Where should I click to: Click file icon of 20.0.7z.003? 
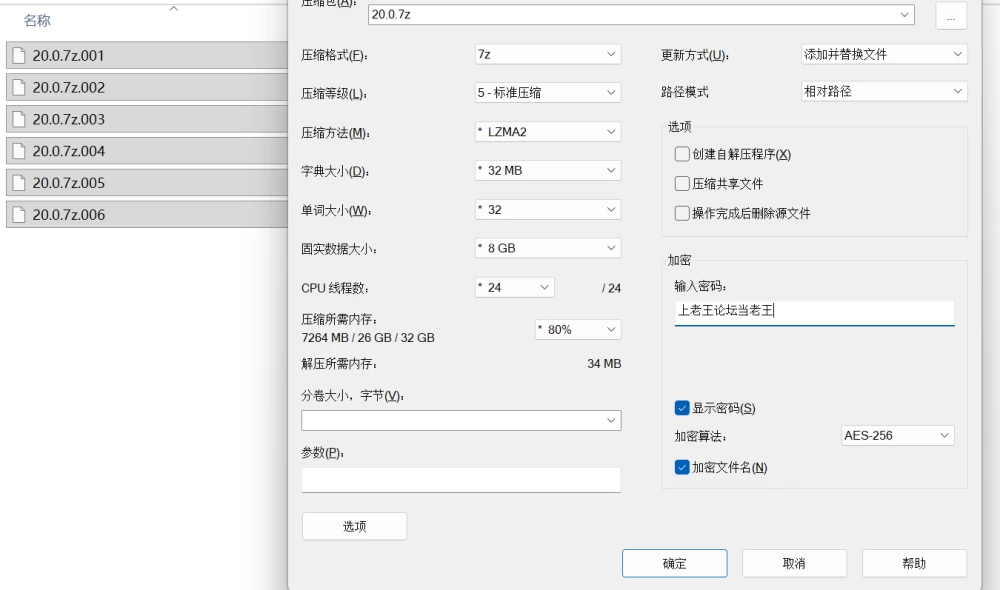click(19, 119)
